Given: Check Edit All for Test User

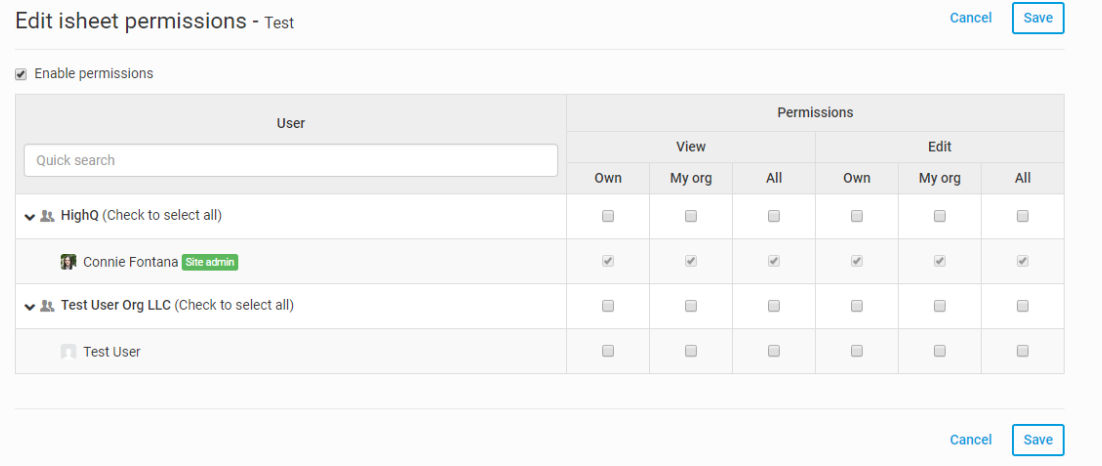Looking at the screenshot, I should coord(1023,351).
